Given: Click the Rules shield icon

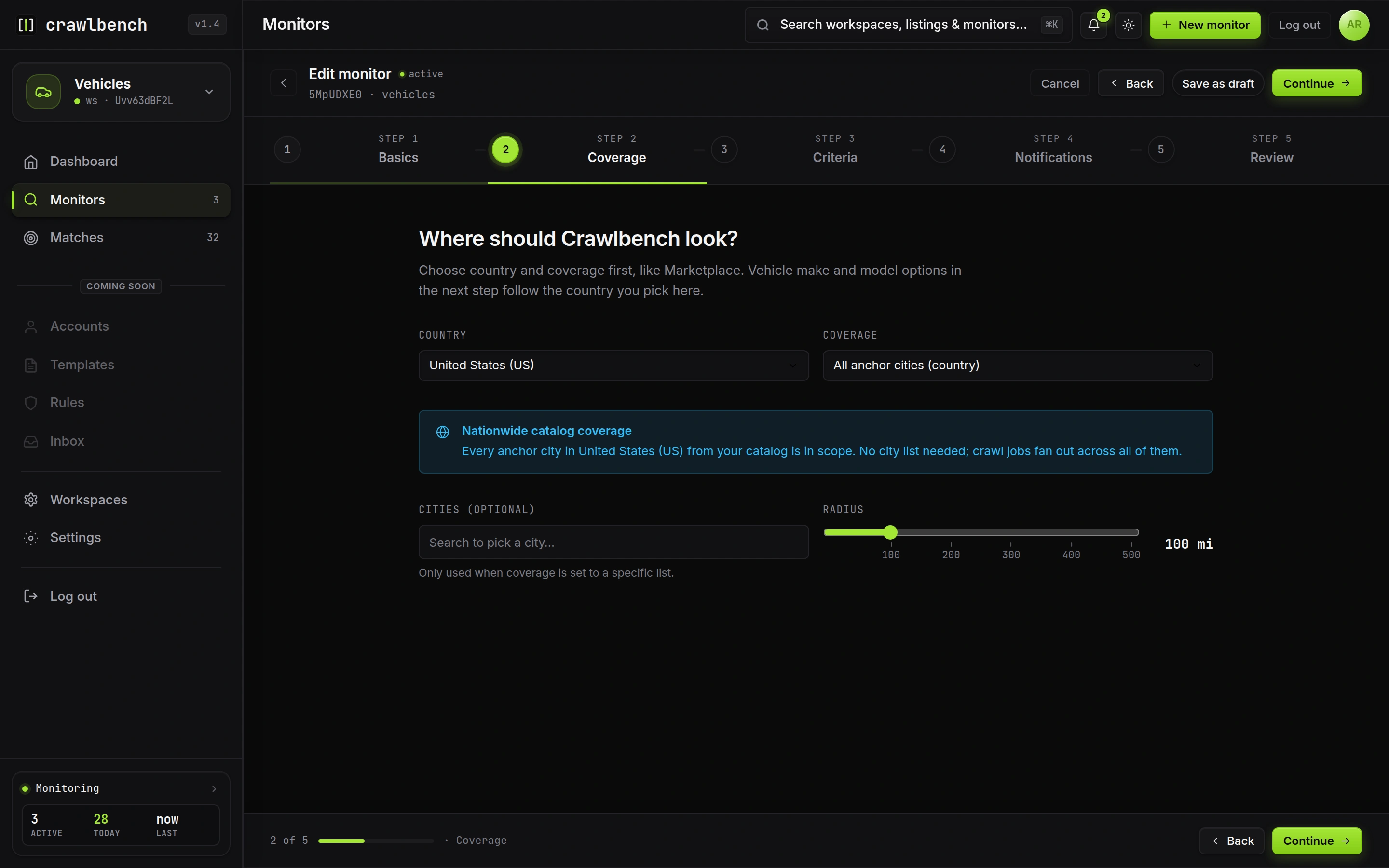Looking at the screenshot, I should (31, 403).
